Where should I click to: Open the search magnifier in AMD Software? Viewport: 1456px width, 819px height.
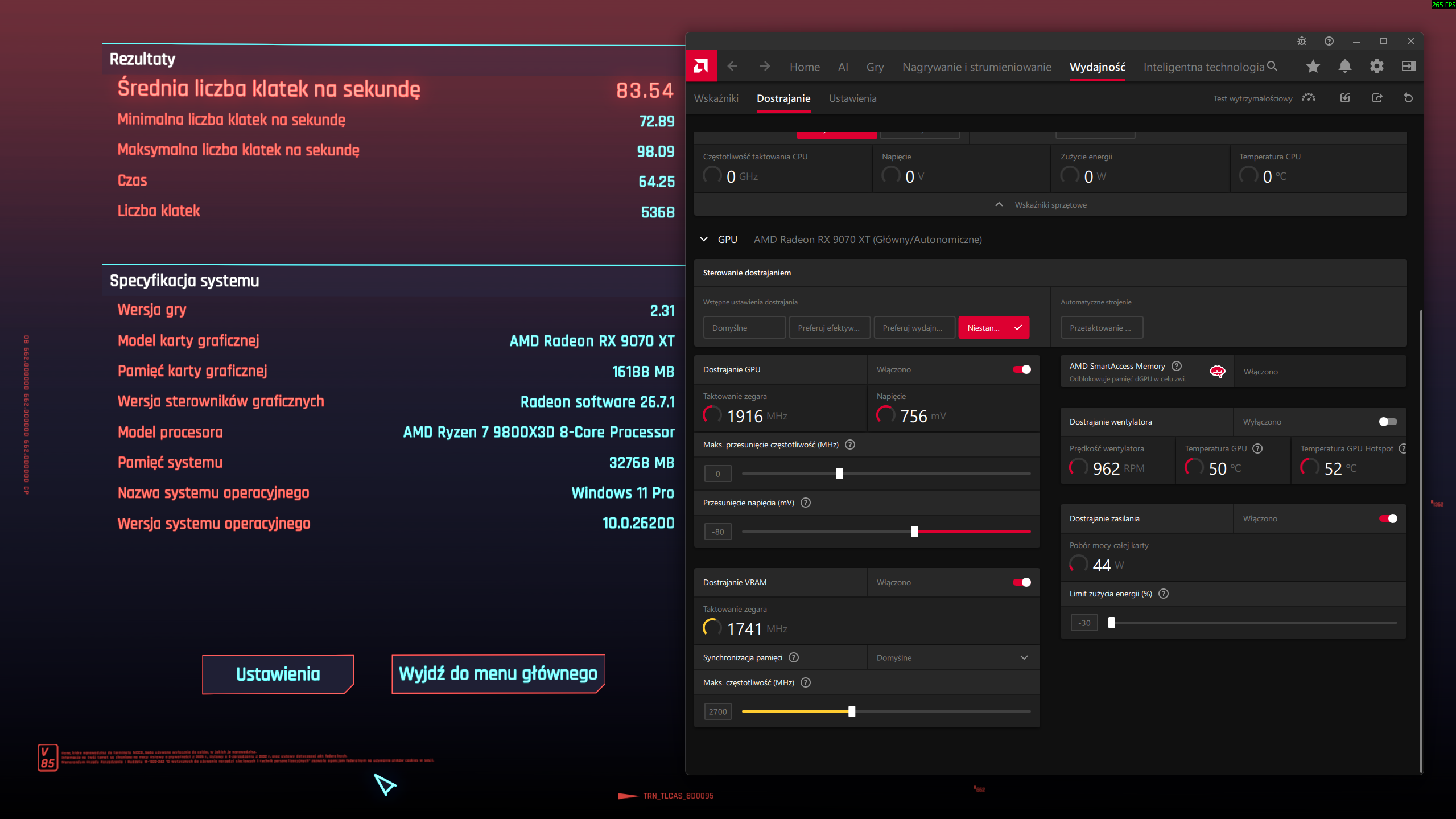[1272, 67]
